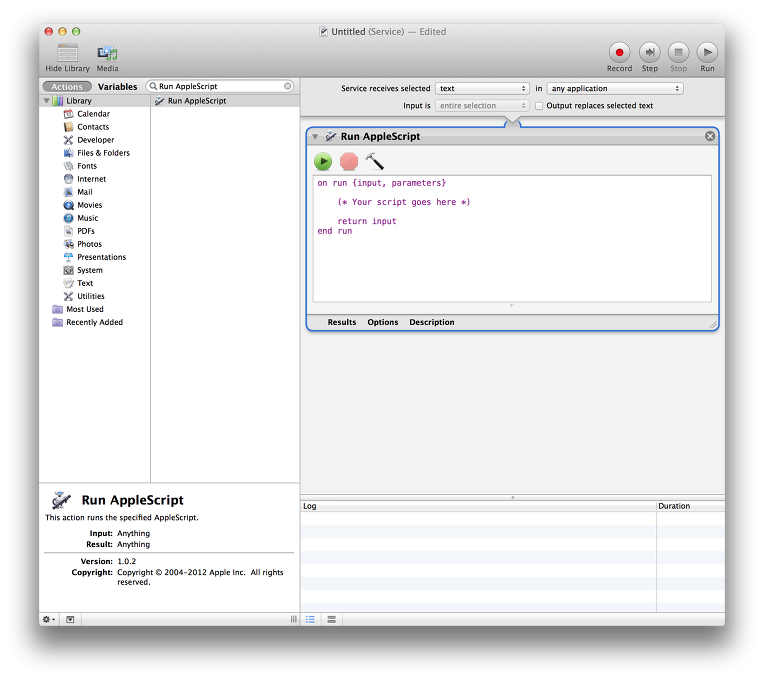The height and width of the screenshot is (680, 764).
Task: Select the PDFs library category
Action: [x=86, y=231]
